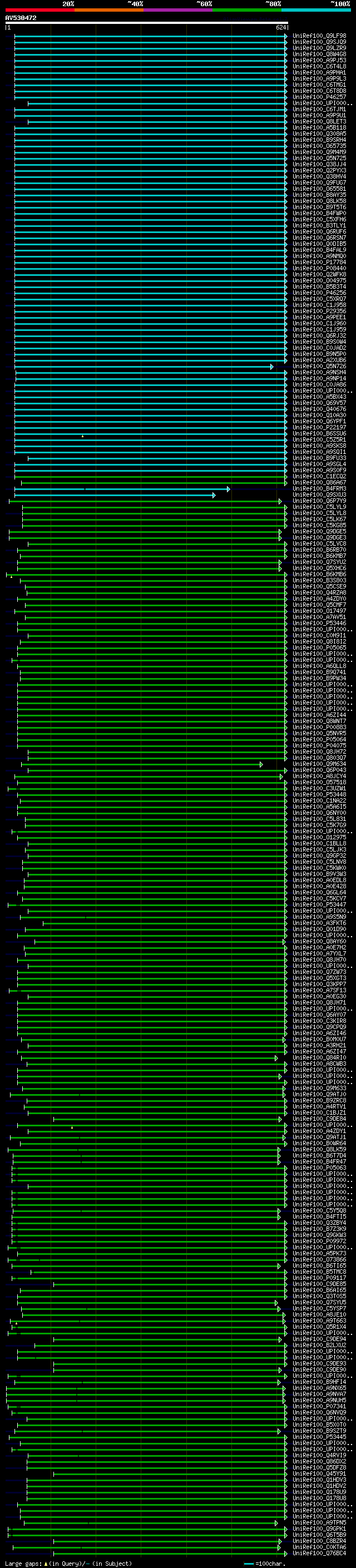Select label UniRef100_P09972
Viewport: 356px width, 1568px height.
click(x=319, y=1240)
